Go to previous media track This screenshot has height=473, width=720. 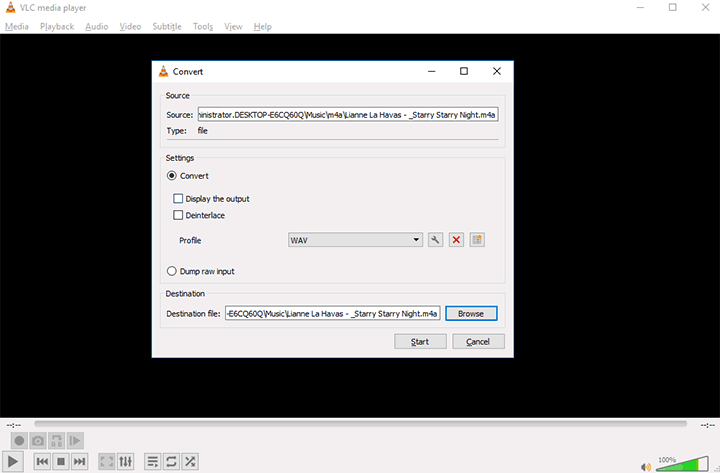[42, 462]
